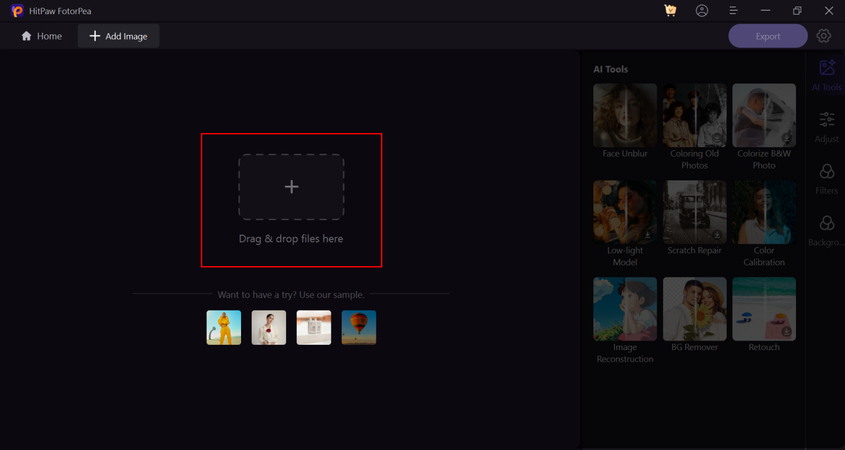
Task: Click the Drag & drop files here text
Action: (x=291, y=239)
